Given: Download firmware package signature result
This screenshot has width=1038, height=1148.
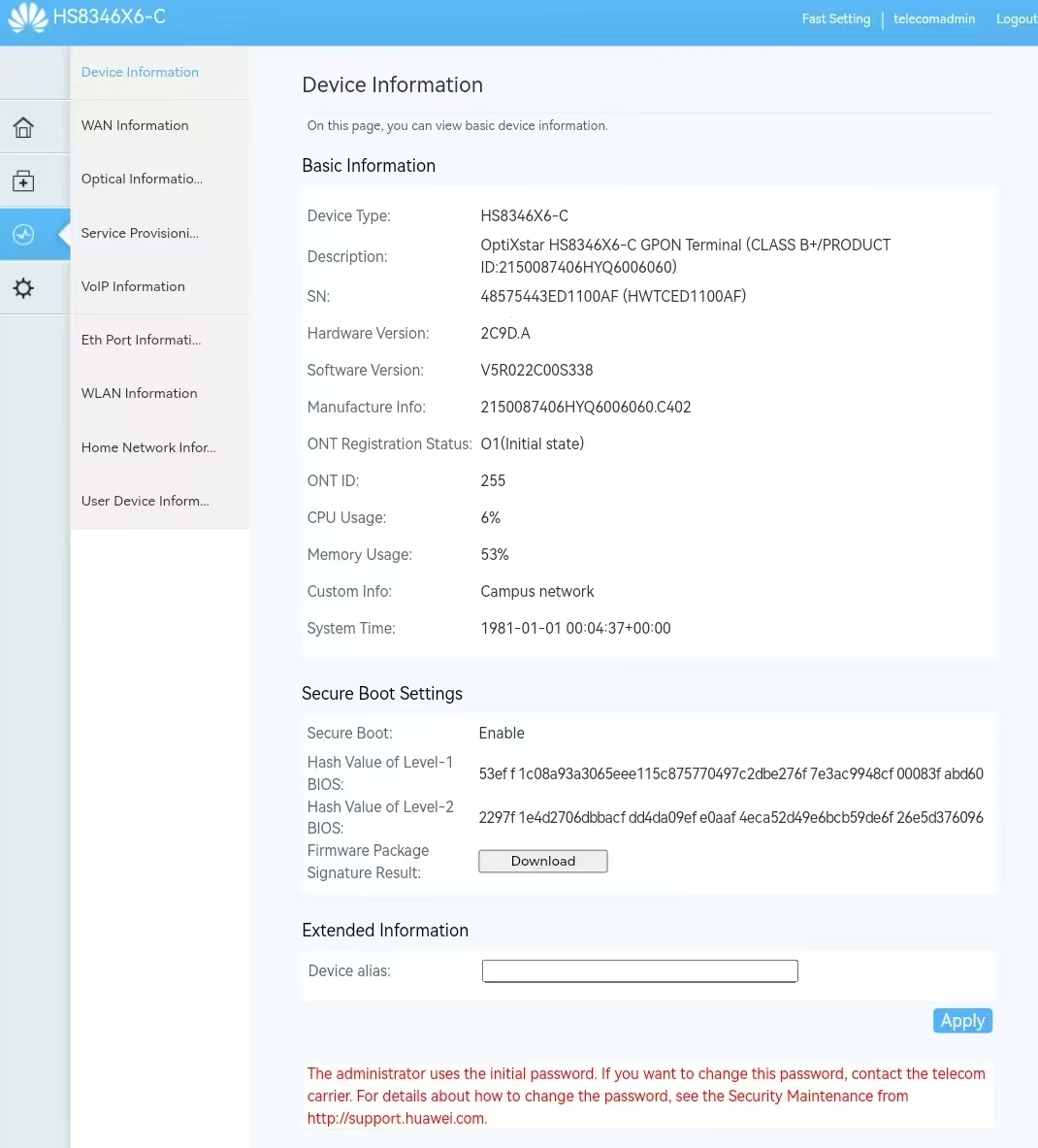Looking at the screenshot, I should tap(542, 861).
